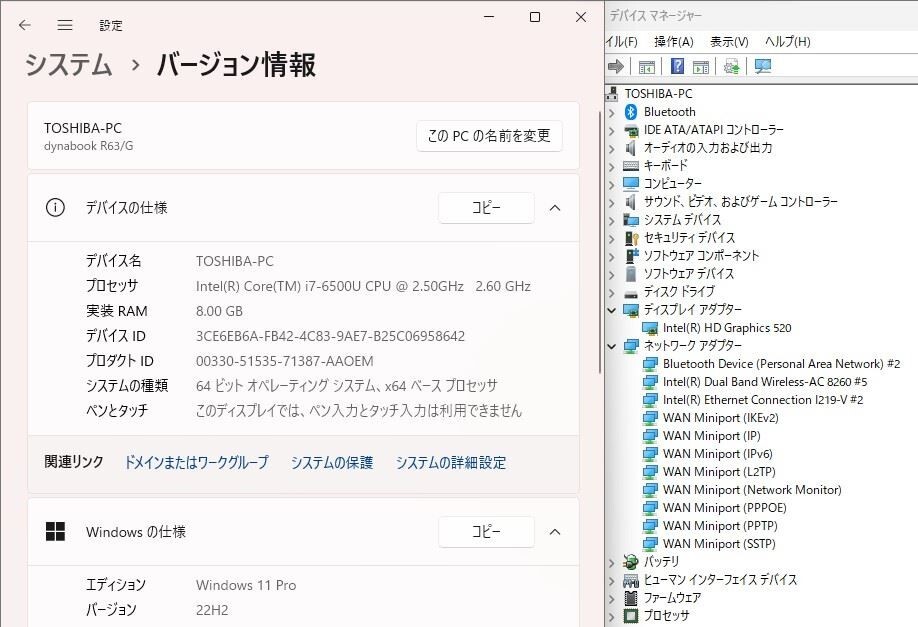
Task: Click the processor value Intel(R) Core(TM) i7-6500U
Action: pyautogui.click(x=363, y=286)
